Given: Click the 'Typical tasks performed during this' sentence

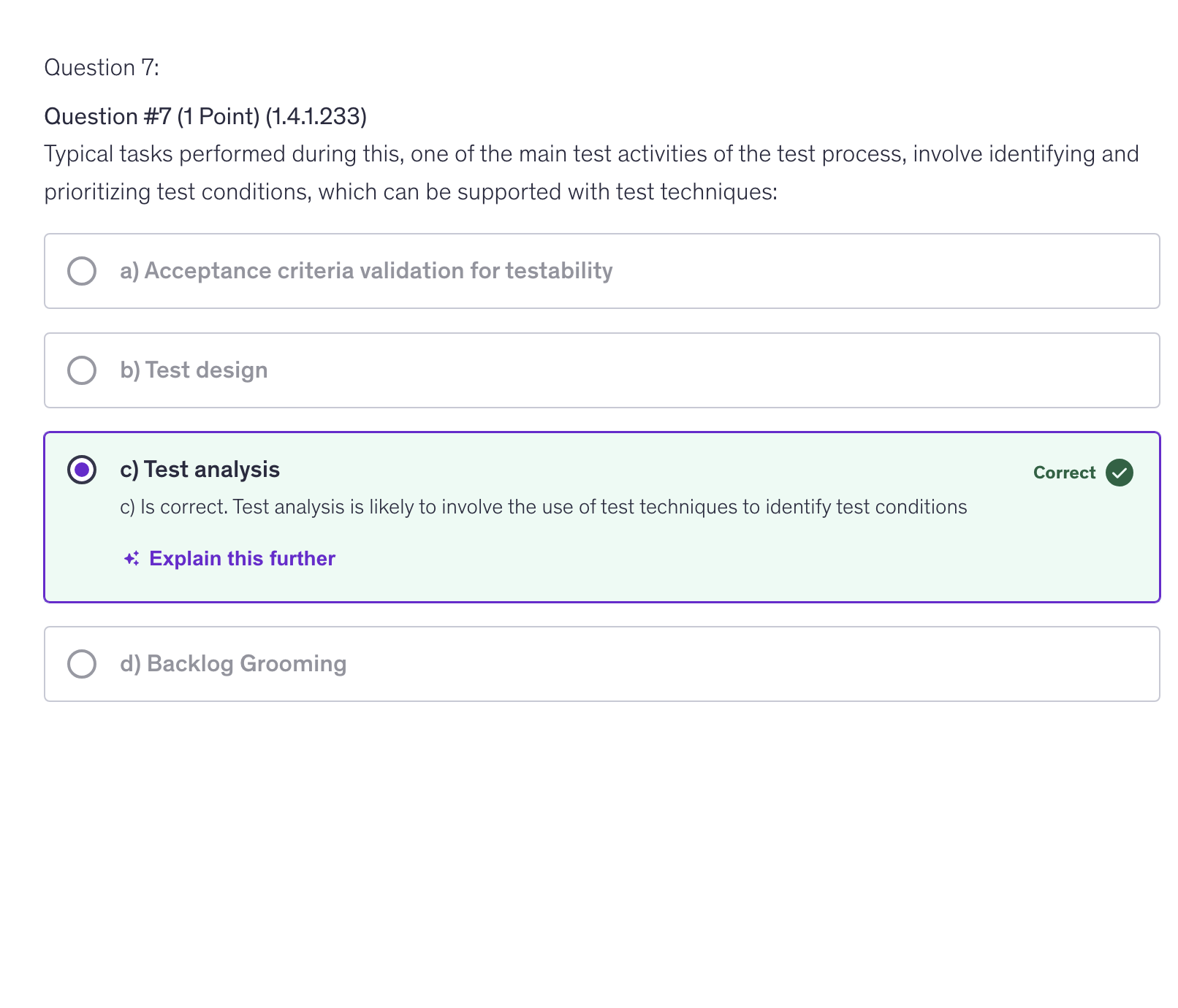Looking at the screenshot, I should click(590, 154).
